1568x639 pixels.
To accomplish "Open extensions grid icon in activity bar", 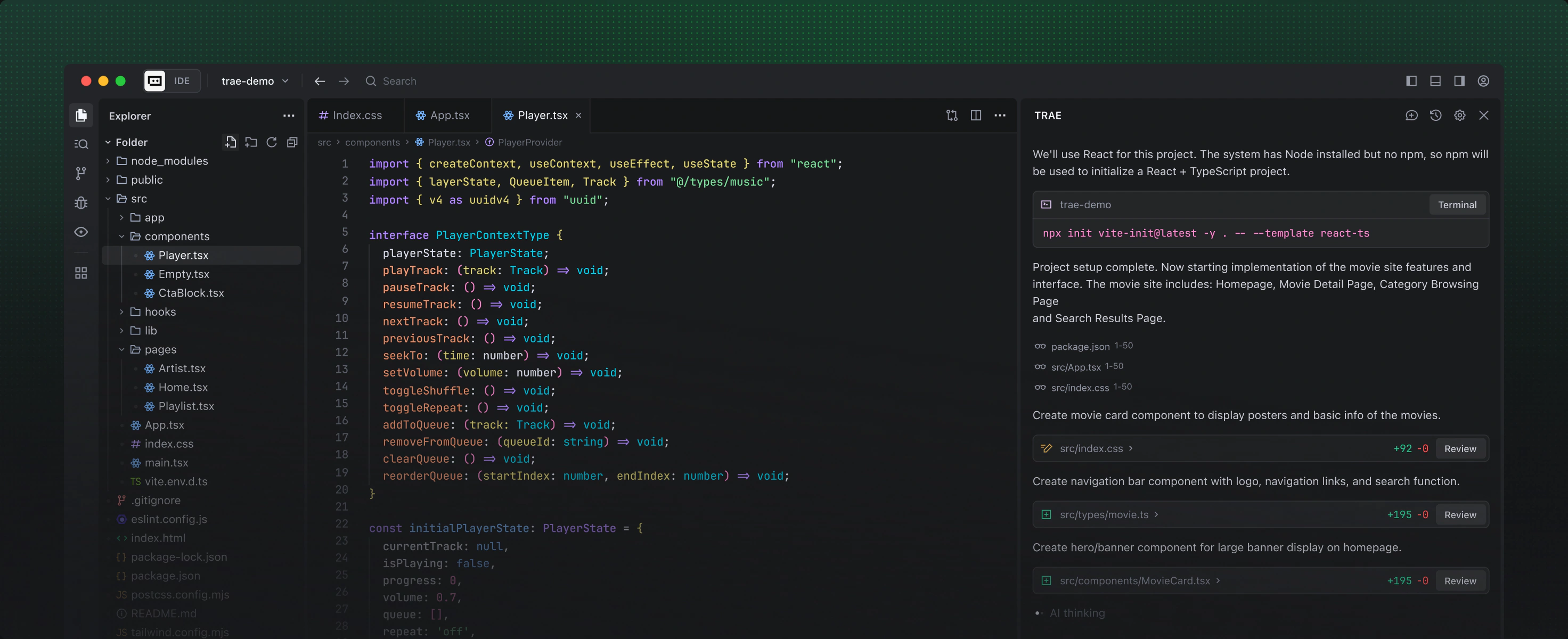I will click(x=81, y=273).
